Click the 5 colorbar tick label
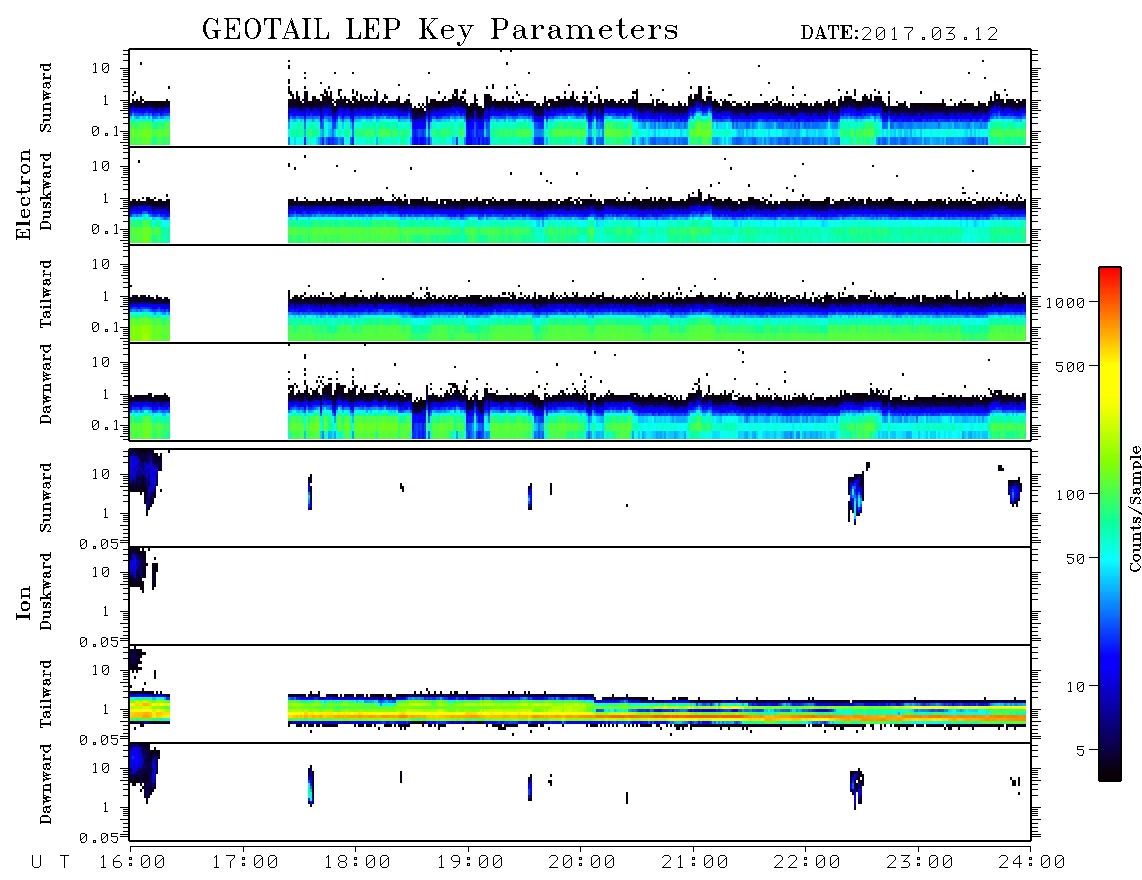 (1081, 751)
